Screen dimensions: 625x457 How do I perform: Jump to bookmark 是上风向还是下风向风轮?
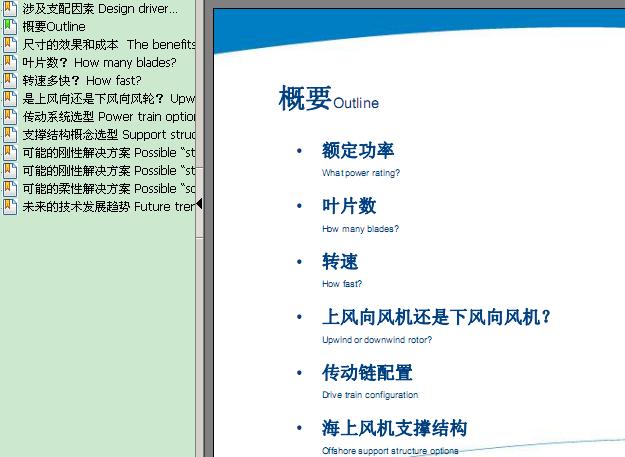(108, 98)
